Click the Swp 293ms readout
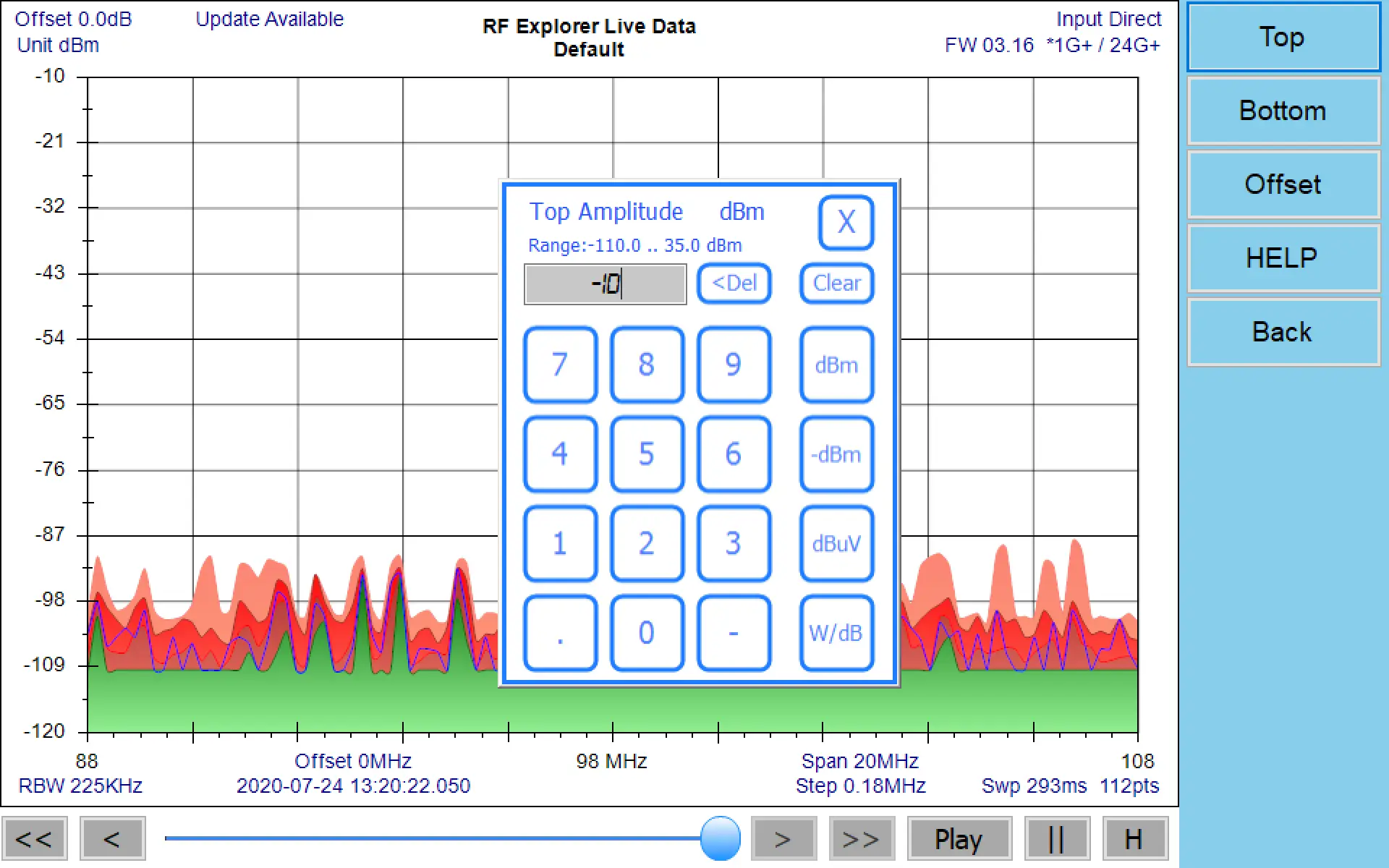 pyautogui.click(x=1034, y=786)
